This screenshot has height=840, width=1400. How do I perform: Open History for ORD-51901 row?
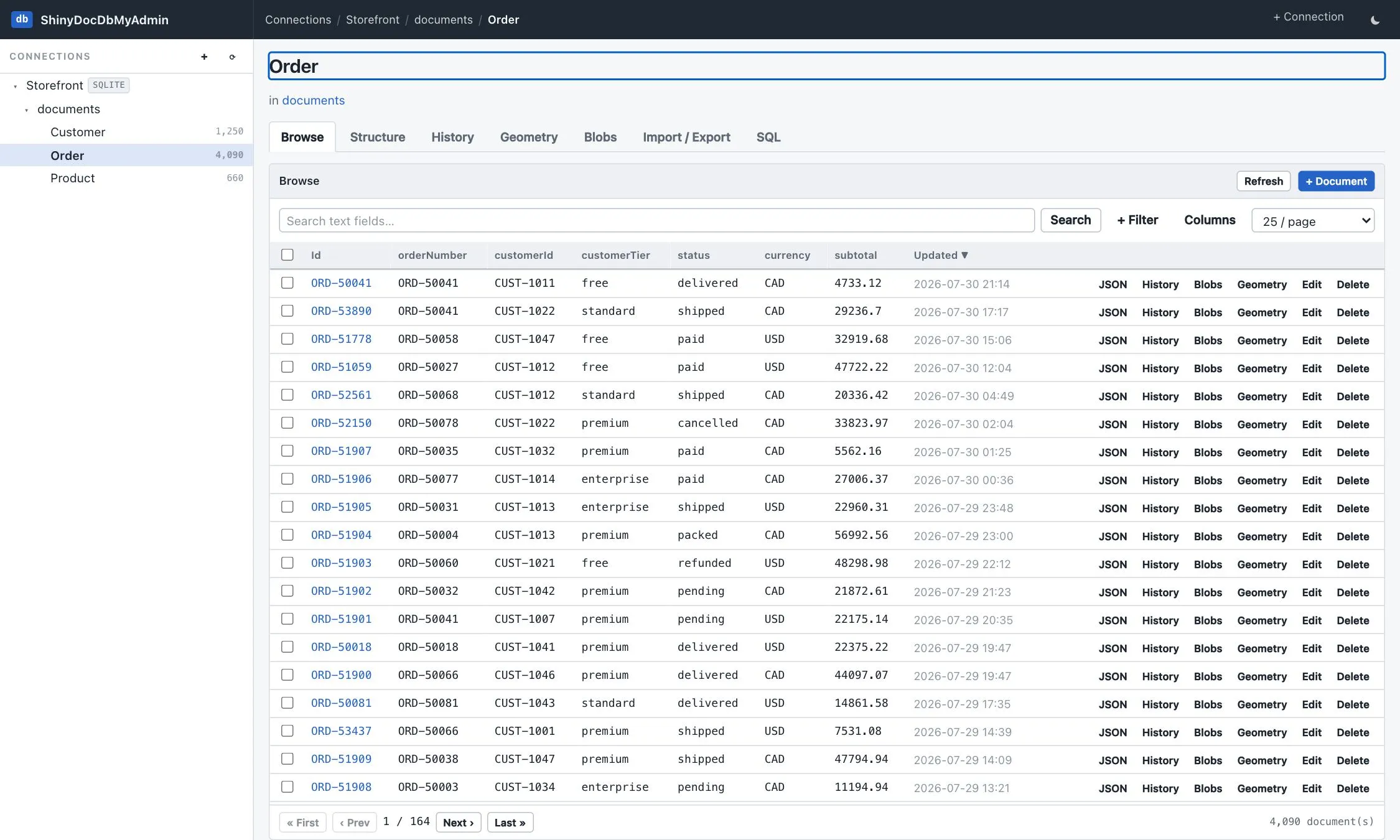point(1160,620)
